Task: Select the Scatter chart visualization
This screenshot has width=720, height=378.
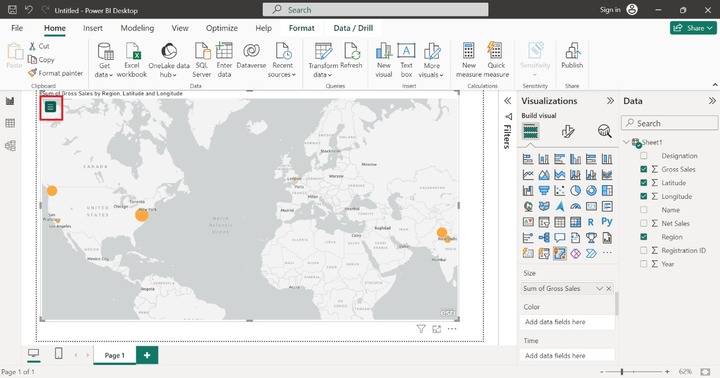Action: tap(559, 190)
